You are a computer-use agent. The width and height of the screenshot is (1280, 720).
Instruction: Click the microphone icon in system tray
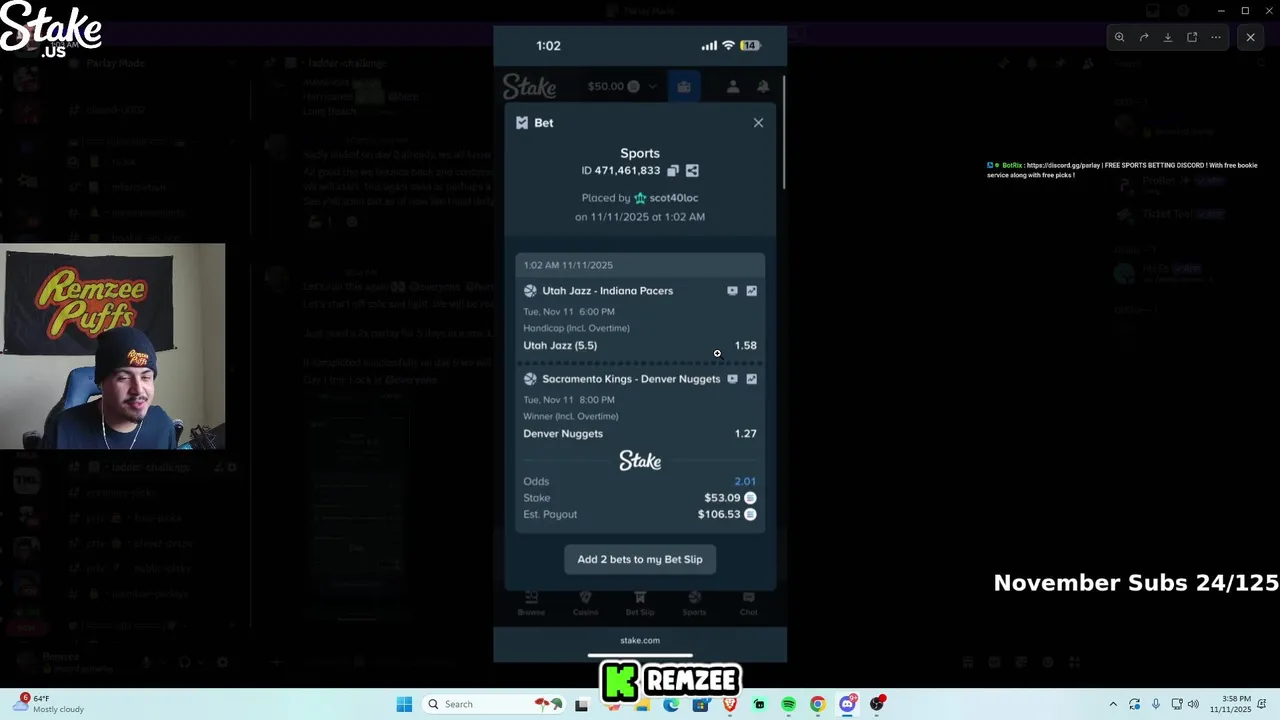tap(1155, 704)
